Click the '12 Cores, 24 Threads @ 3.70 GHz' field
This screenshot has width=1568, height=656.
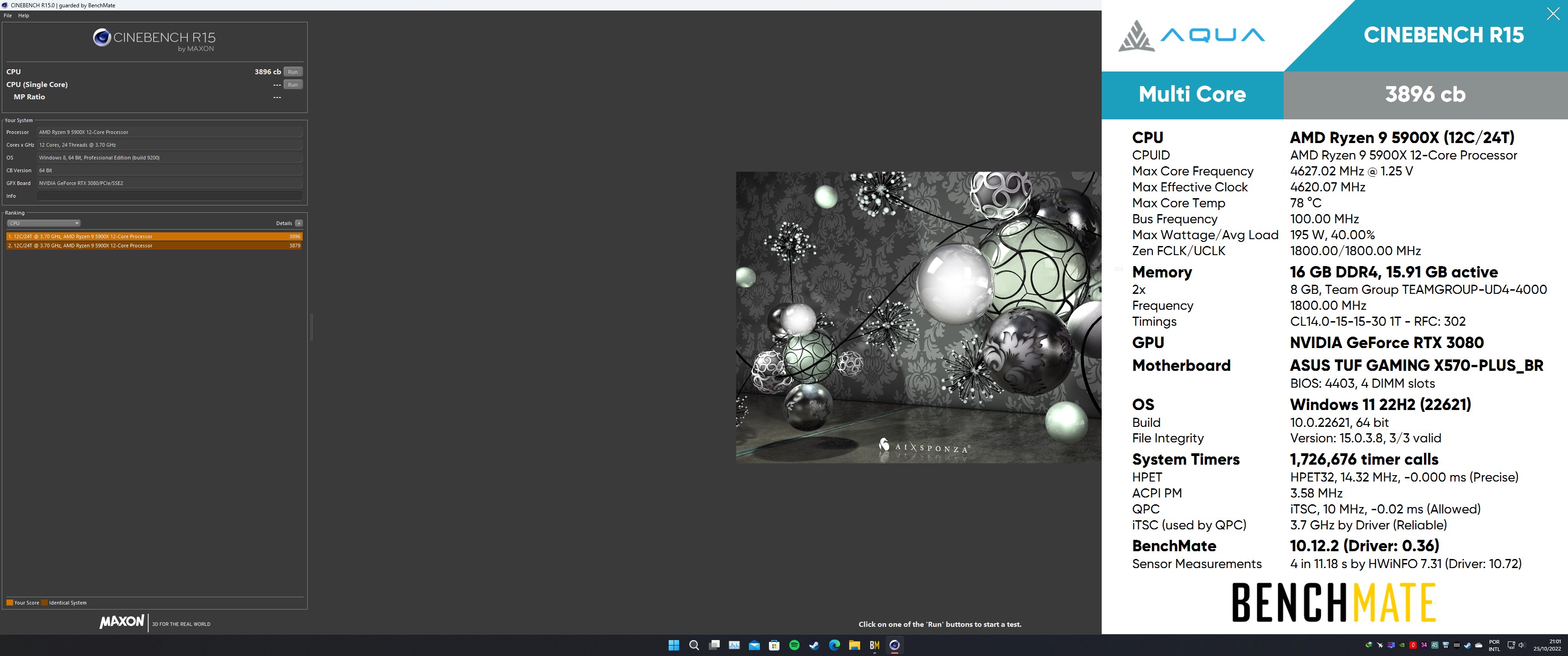click(x=170, y=145)
